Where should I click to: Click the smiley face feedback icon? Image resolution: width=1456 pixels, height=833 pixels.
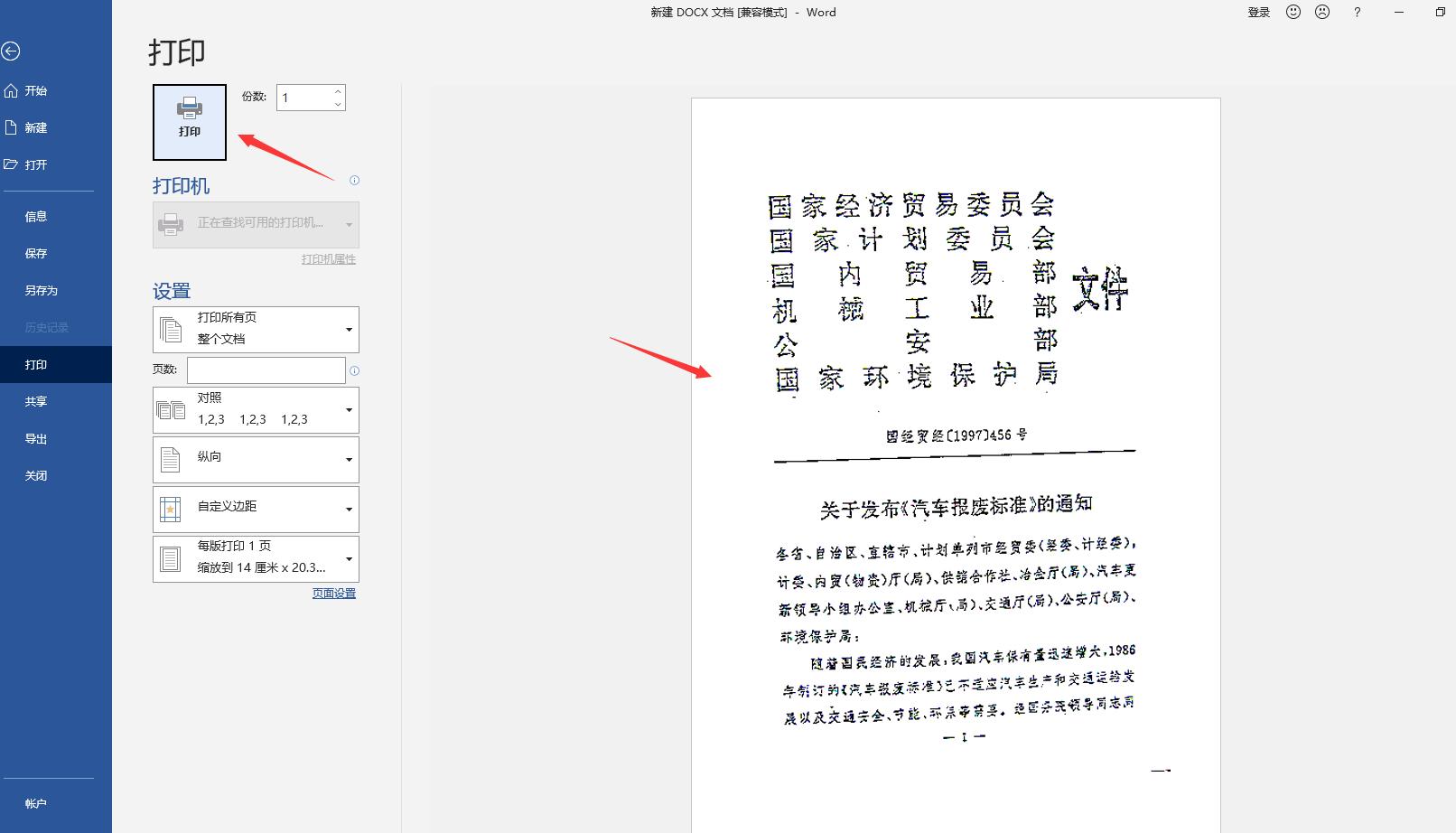1293,12
